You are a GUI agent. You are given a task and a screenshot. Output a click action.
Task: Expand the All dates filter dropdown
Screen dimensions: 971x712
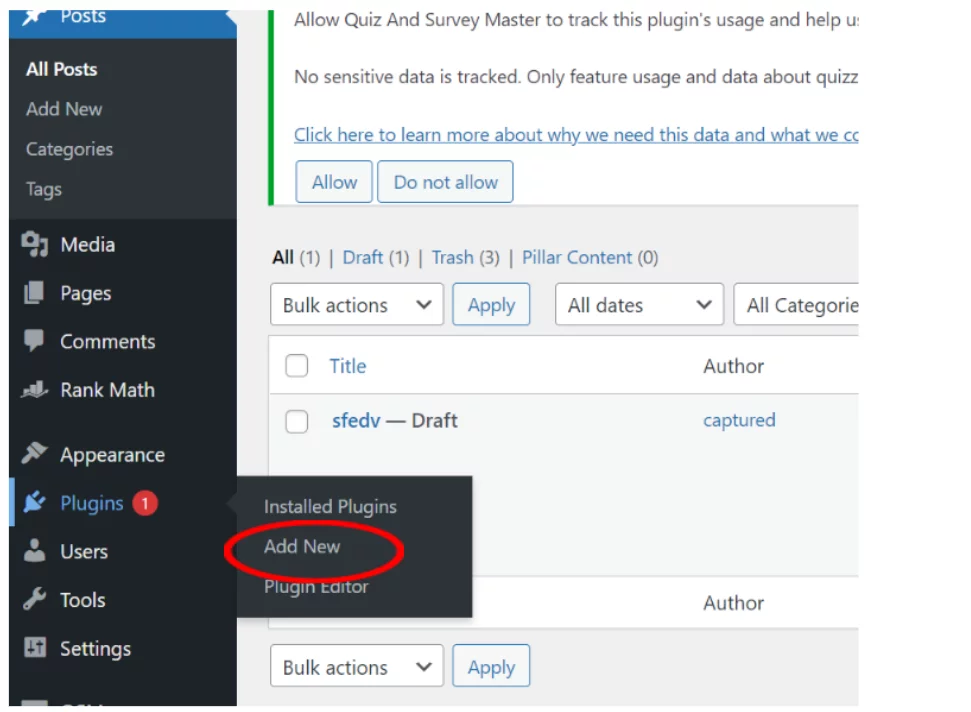click(638, 305)
